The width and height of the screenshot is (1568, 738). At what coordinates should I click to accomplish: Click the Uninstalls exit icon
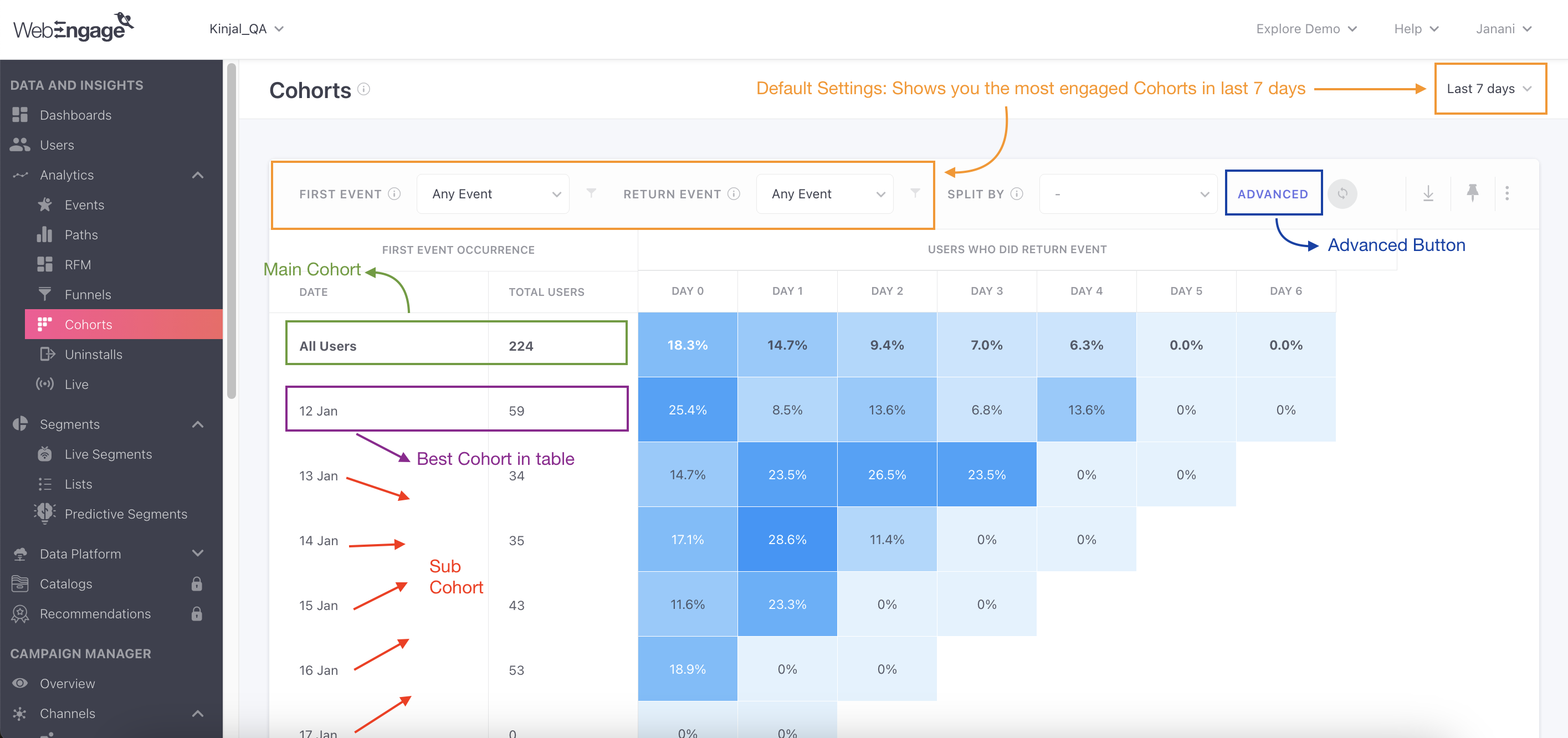[48, 354]
